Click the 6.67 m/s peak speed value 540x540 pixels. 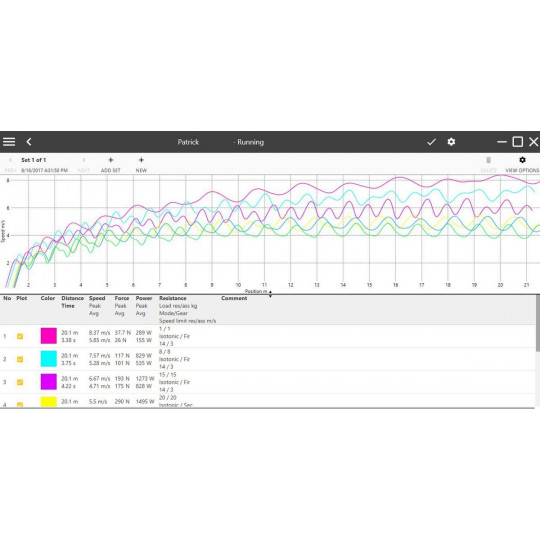99,378
